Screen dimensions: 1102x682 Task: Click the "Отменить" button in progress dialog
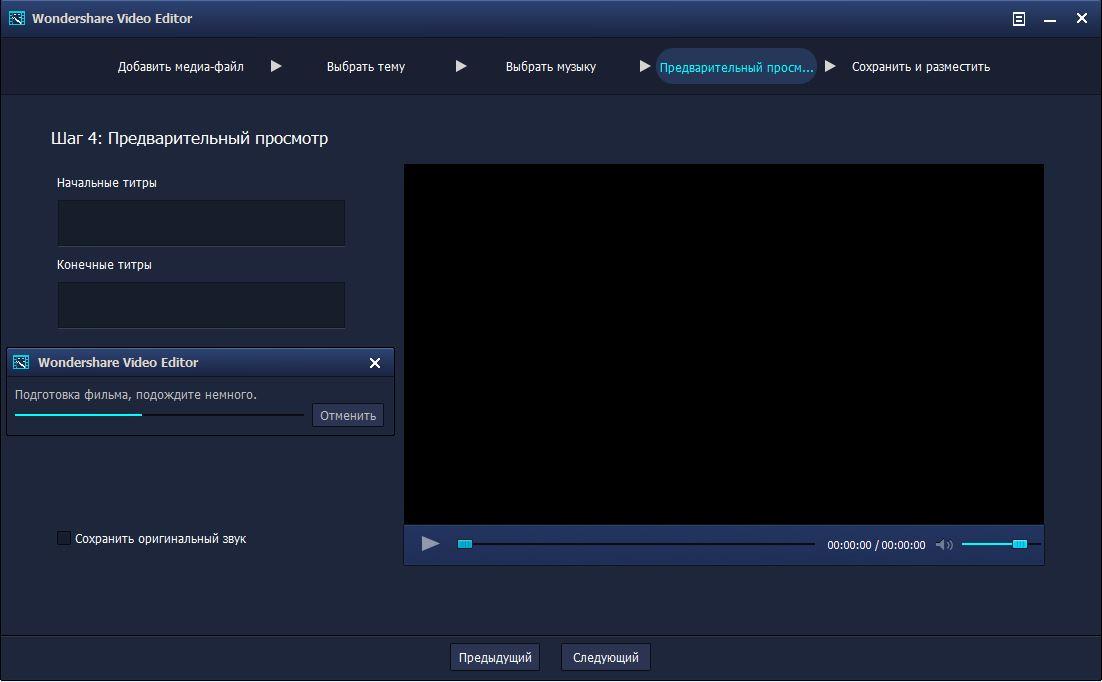pos(348,416)
